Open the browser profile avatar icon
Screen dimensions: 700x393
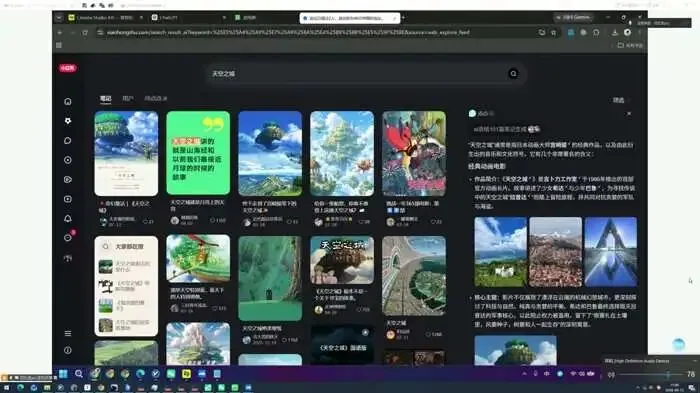tap(627, 33)
